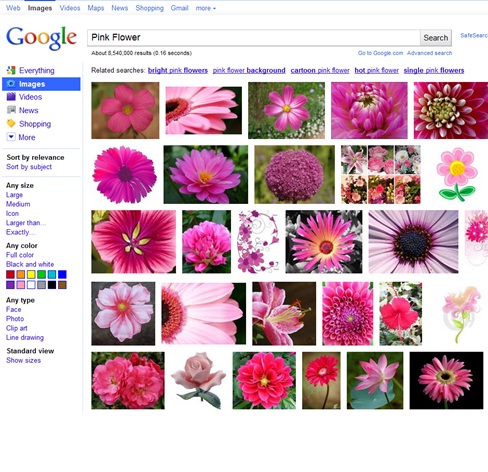Open Advanced search link

[x=429, y=53]
